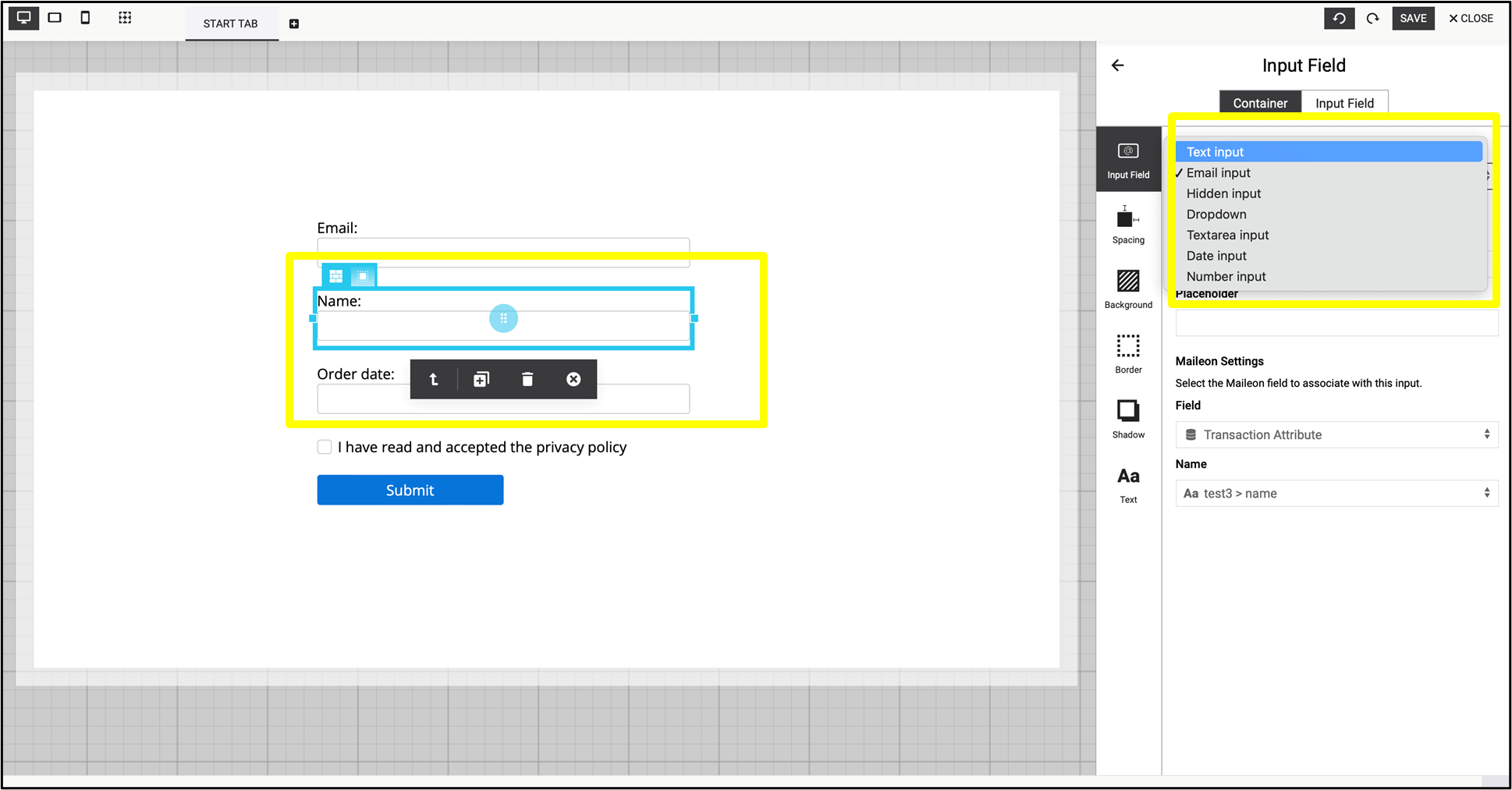
Task: Click the Maileon Settings heading
Action: pyautogui.click(x=1219, y=361)
